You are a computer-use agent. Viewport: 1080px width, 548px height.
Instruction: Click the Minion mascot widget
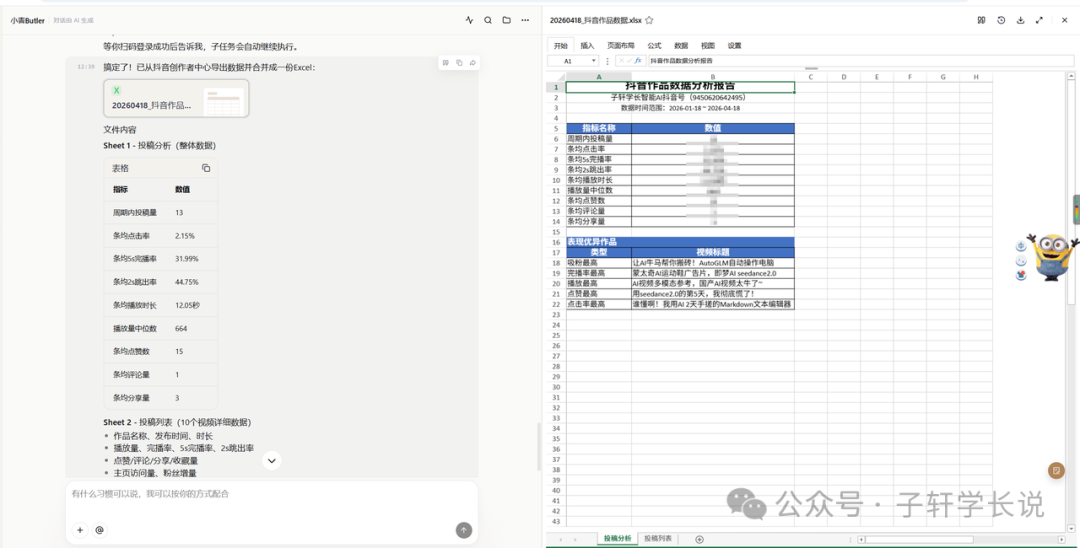coord(1052,256)
